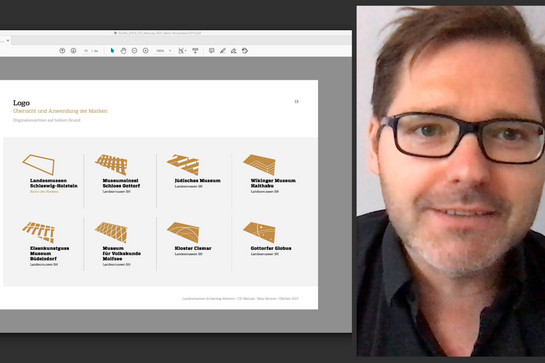Click the Kloster Cismar logo
Image resolution: width=545 pixels, height=363 pixels.
pos(183,232)
